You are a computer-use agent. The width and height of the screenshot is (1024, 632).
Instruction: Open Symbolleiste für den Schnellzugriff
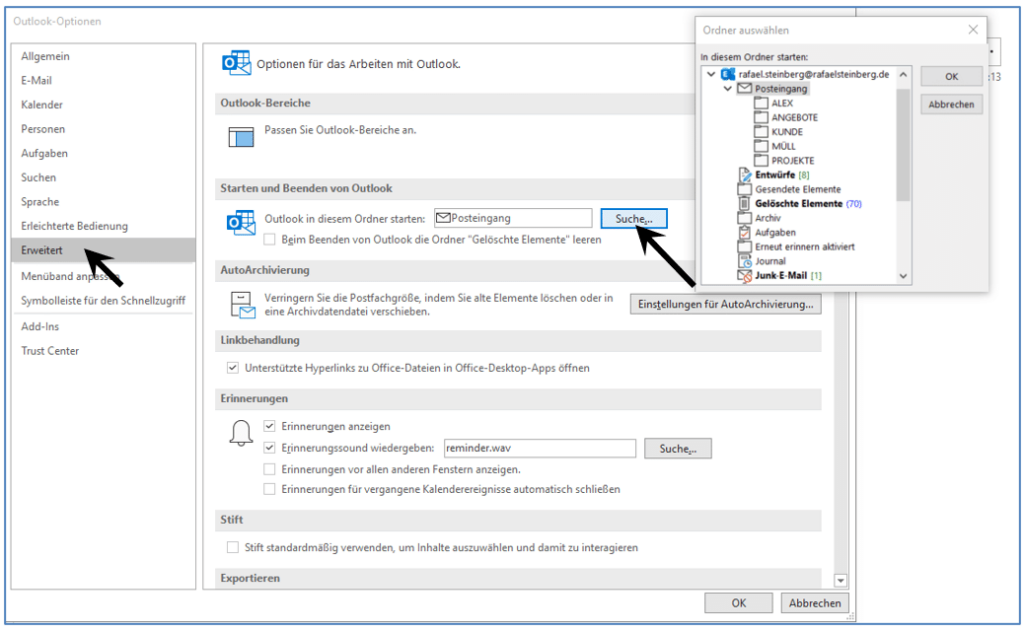[x=103, y=300]
